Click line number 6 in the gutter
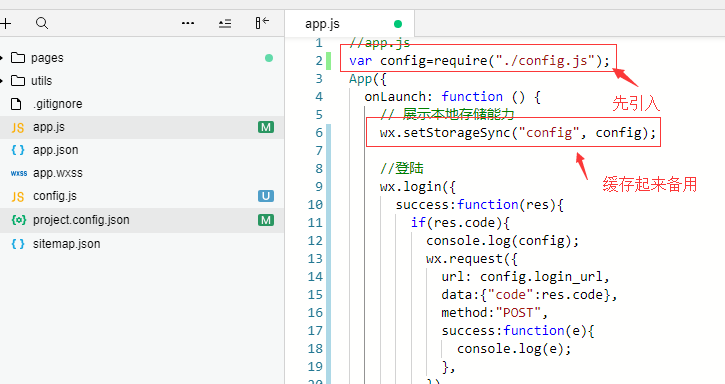Screen dimensions: 725x384 coord(319,133)
